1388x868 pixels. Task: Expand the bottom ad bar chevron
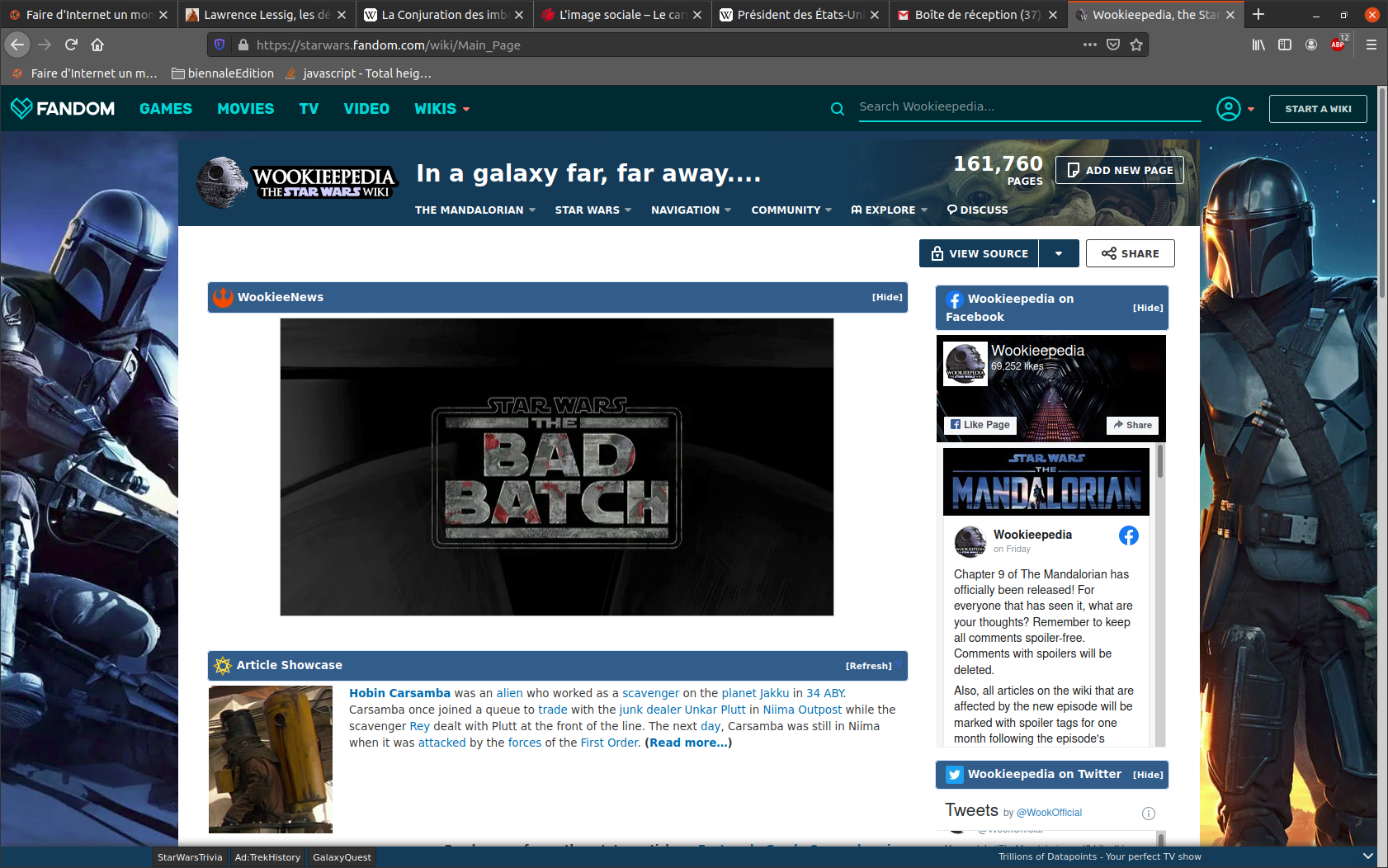pyautogui.click(x=1368, y=856)
